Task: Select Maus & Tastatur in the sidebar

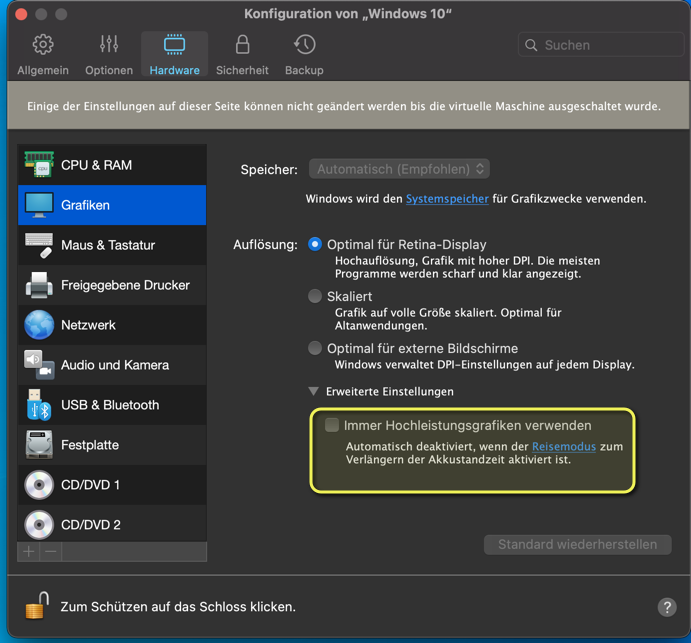Action: pyautogui.click(x=112, y=245)
